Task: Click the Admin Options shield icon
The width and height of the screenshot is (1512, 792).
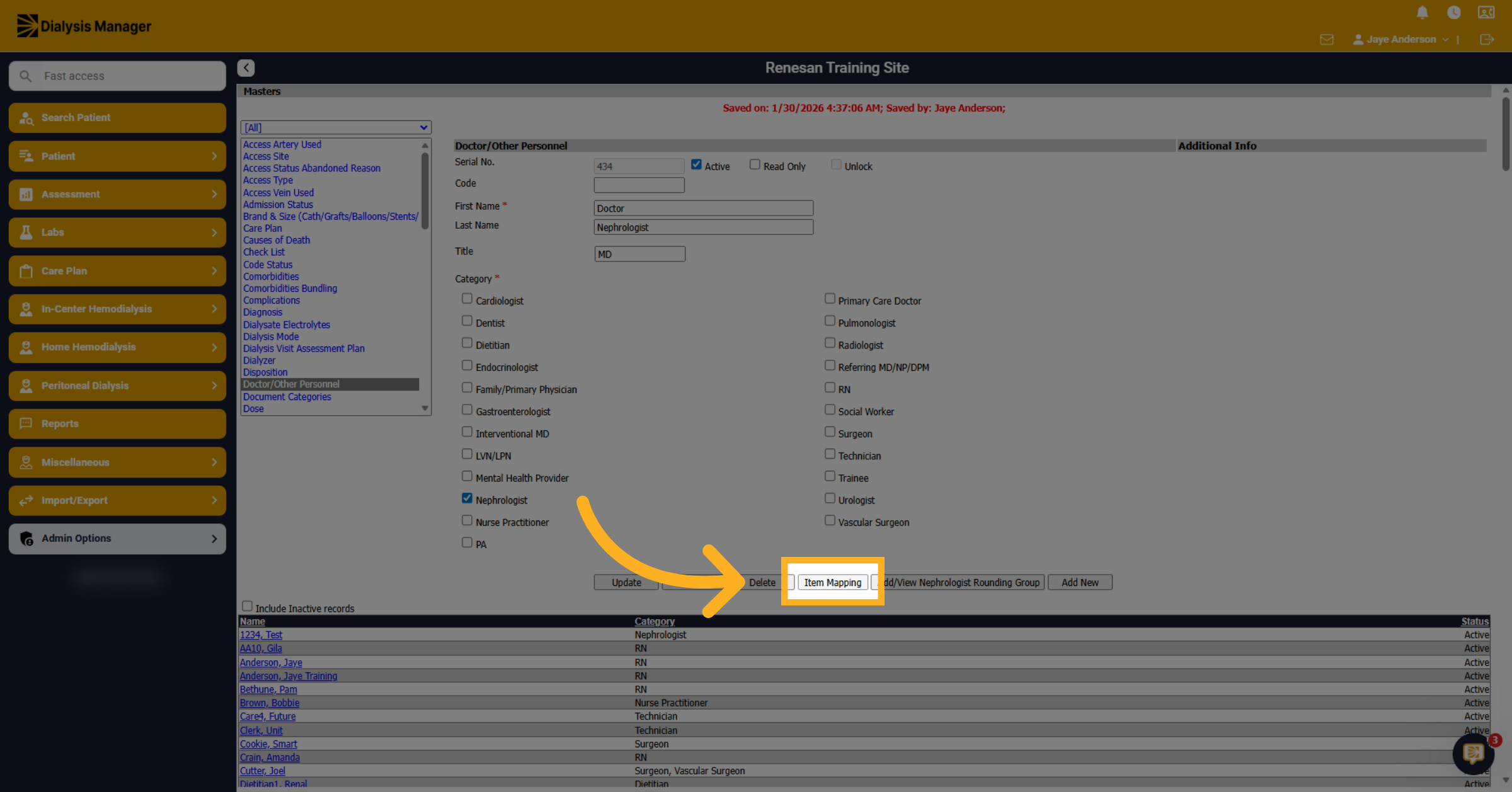Action: coord(26,539)
